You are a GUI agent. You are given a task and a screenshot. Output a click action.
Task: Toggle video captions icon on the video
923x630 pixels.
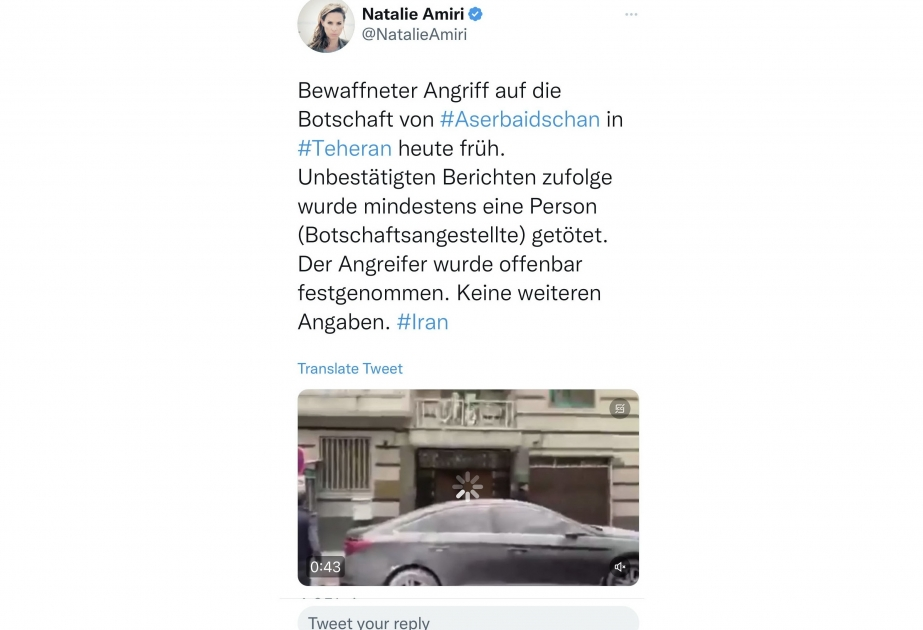pos(620,408)
